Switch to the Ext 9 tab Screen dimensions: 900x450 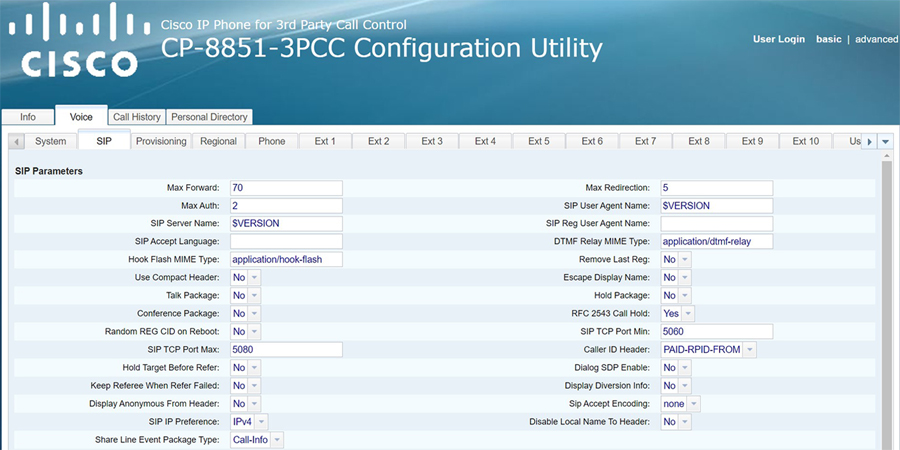[x=752, y=141]
